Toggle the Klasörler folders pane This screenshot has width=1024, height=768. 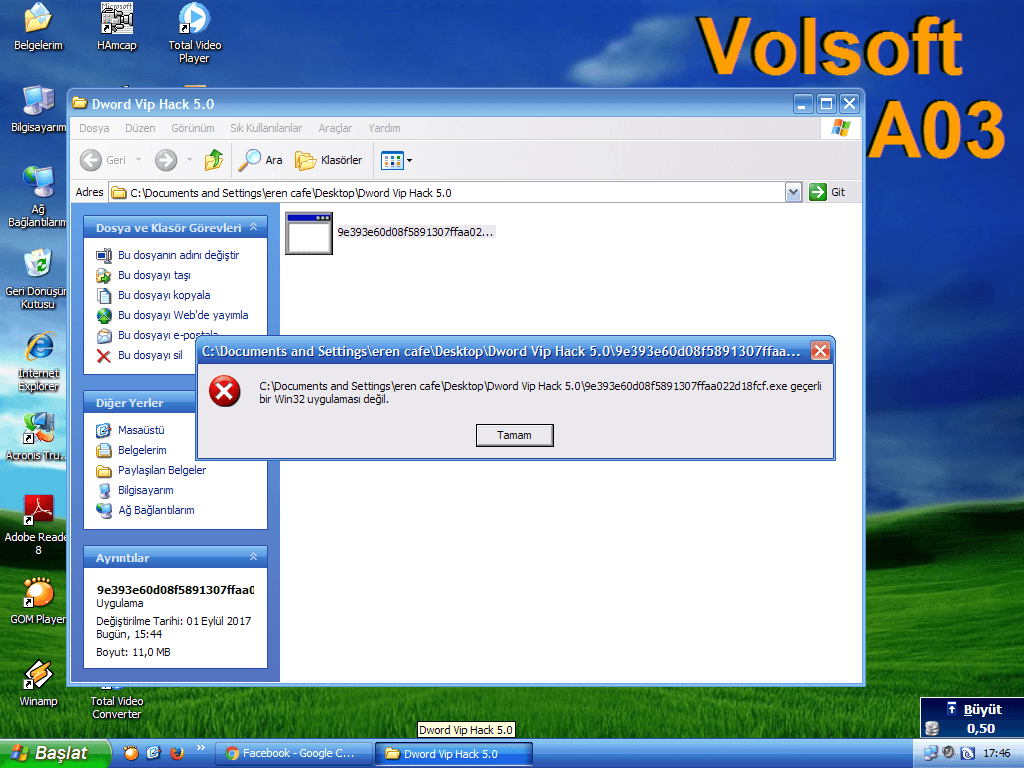point(328,160)
